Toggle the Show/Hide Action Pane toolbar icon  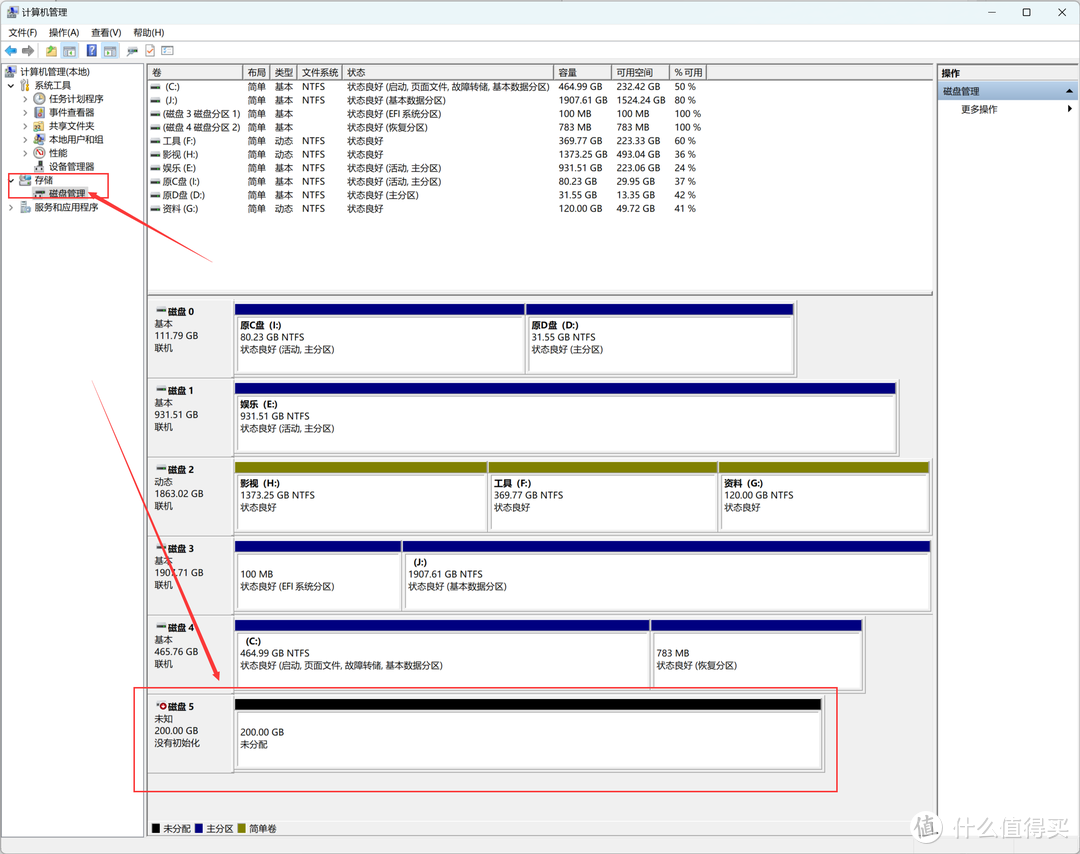tap(110, 50)
